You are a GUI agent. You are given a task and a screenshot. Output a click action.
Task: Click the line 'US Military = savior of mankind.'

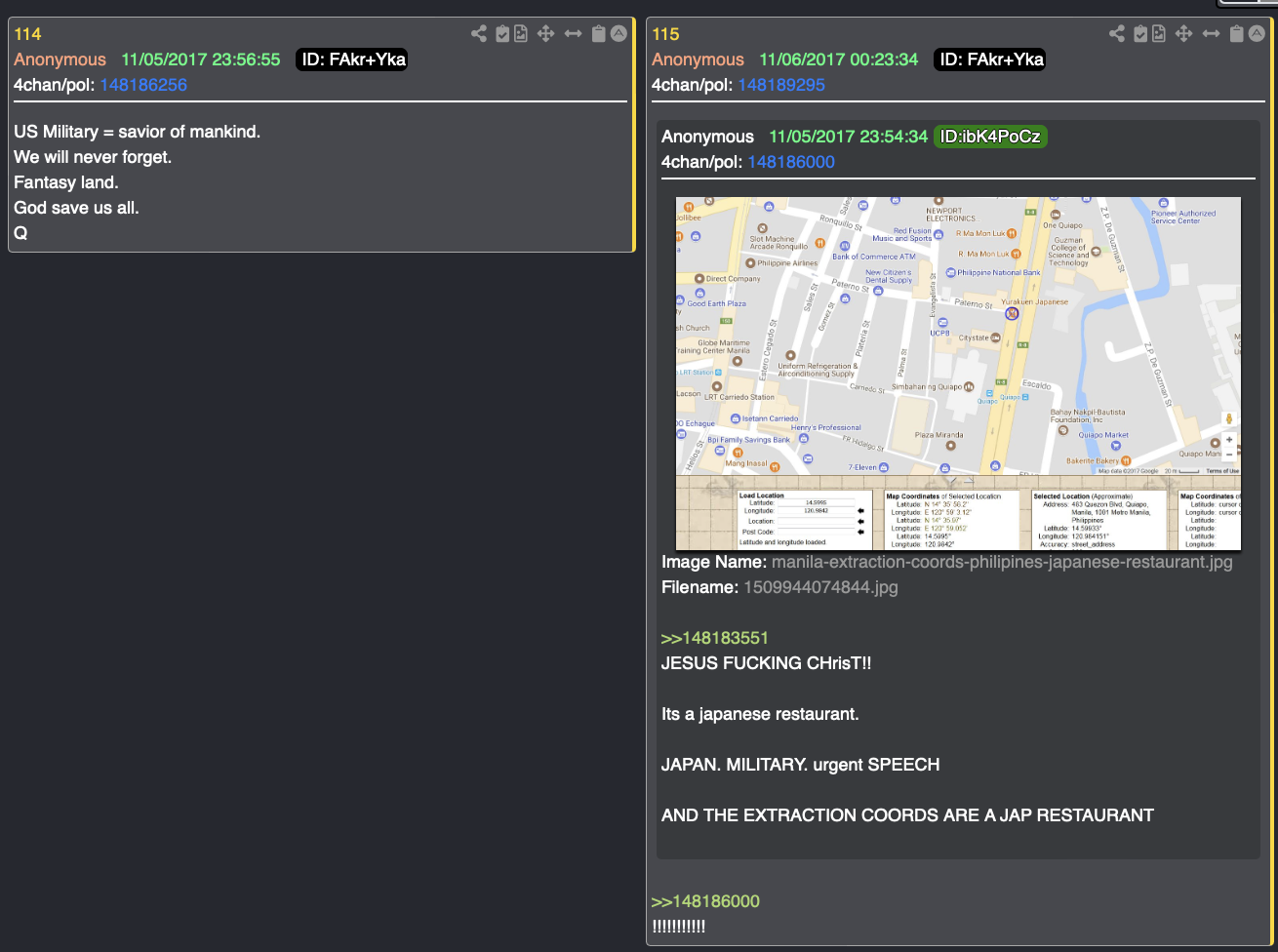pyautogui.click(x=138, y=132)
